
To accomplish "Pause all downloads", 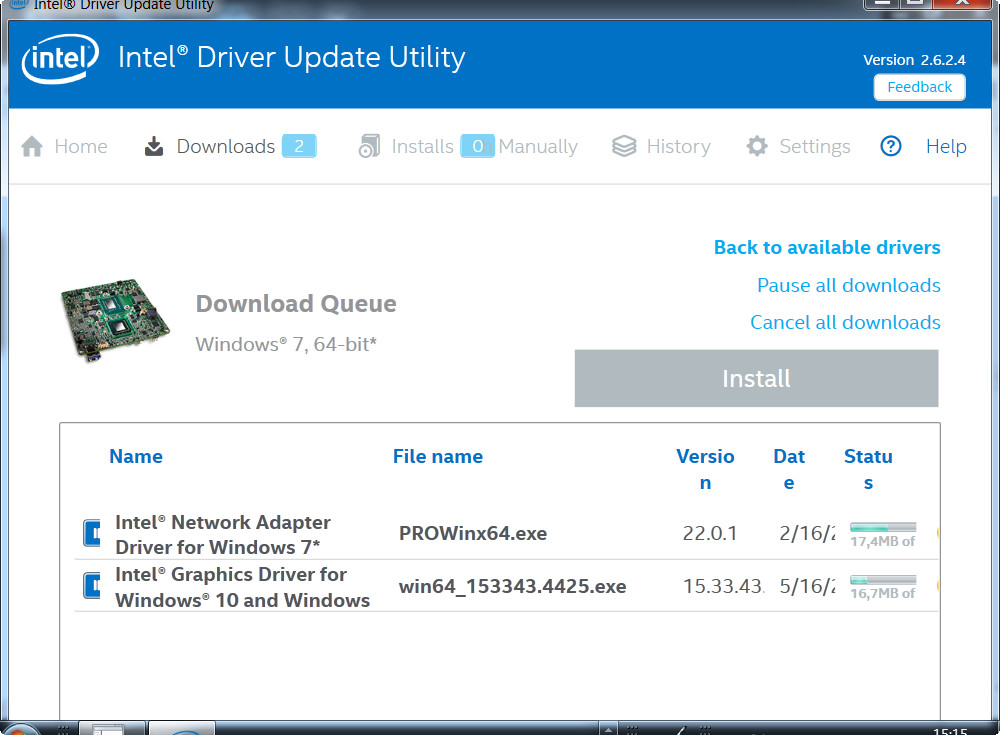I will [849, 285].
